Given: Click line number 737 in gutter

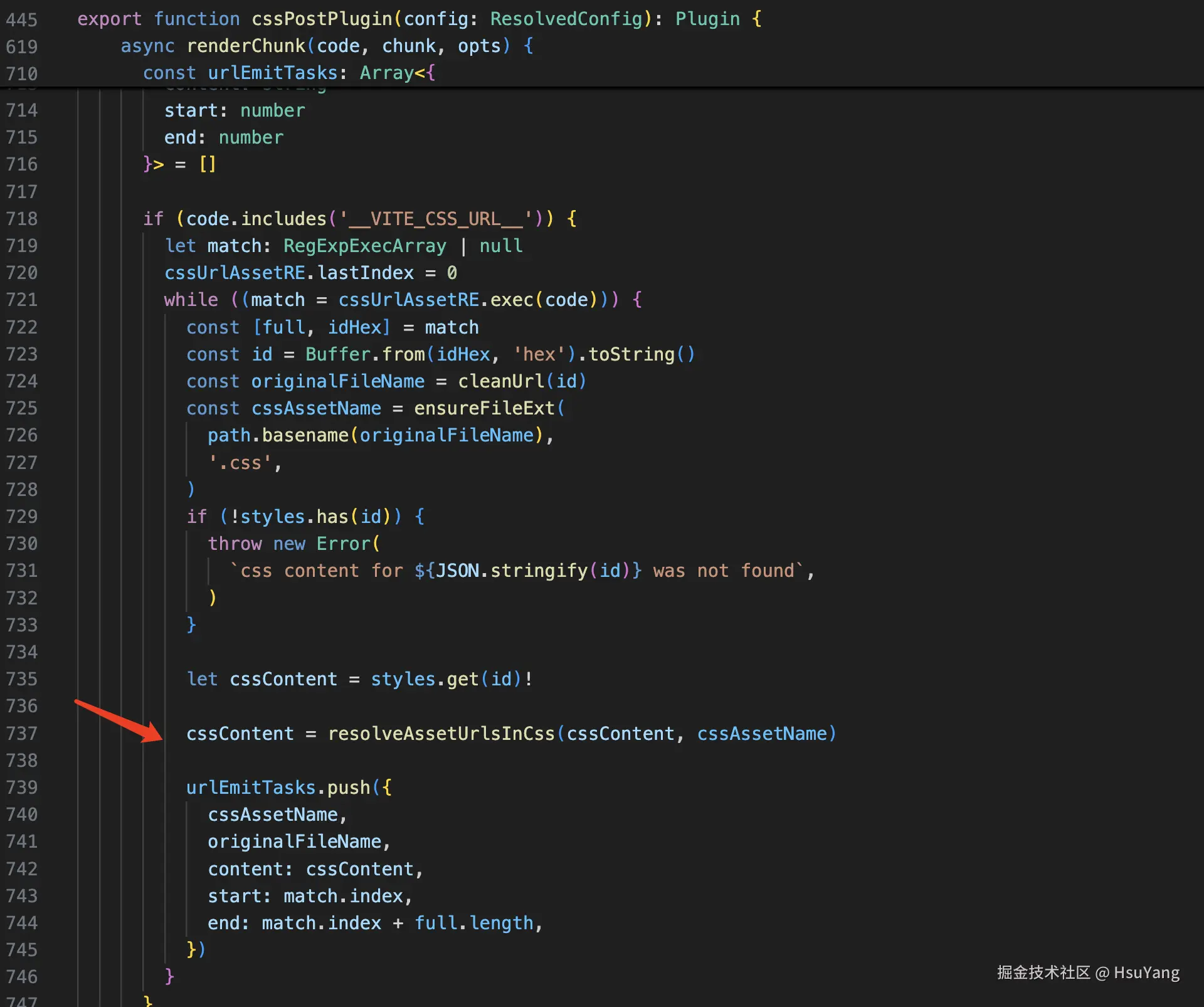Looking at the screenshot, I should (x=22, y=733).
